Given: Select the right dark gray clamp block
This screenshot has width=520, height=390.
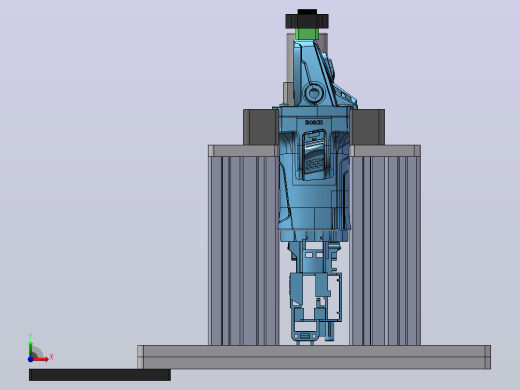Looking at the screenshot, I should (x=367, y=127).
